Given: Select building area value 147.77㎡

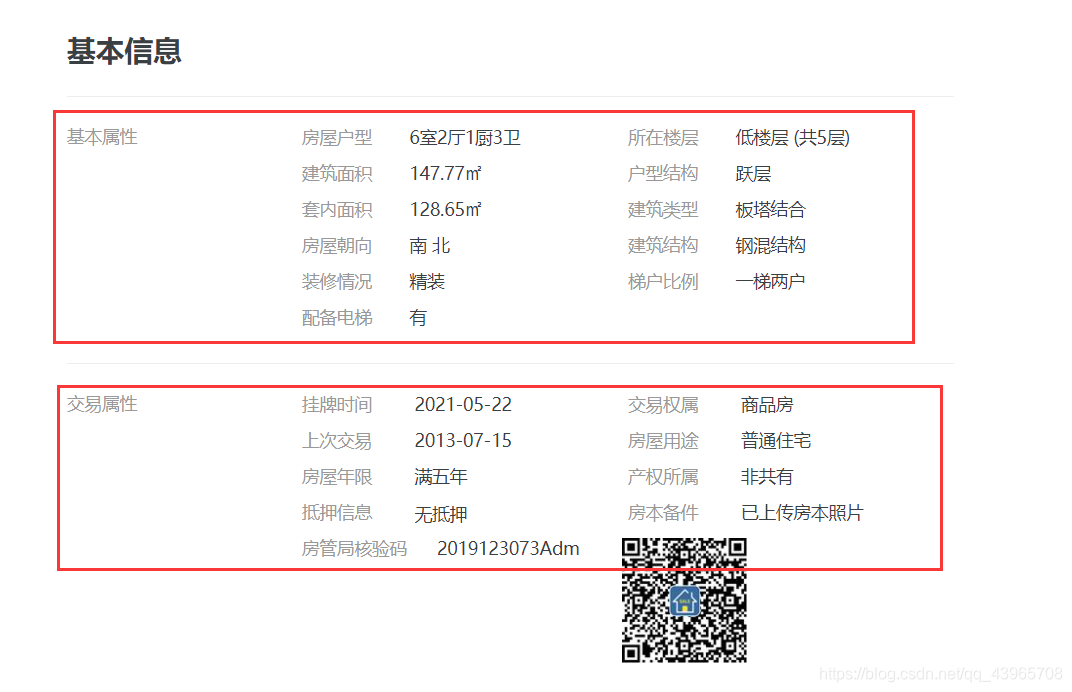Looking at the screenshot, I should pos(445,174).
